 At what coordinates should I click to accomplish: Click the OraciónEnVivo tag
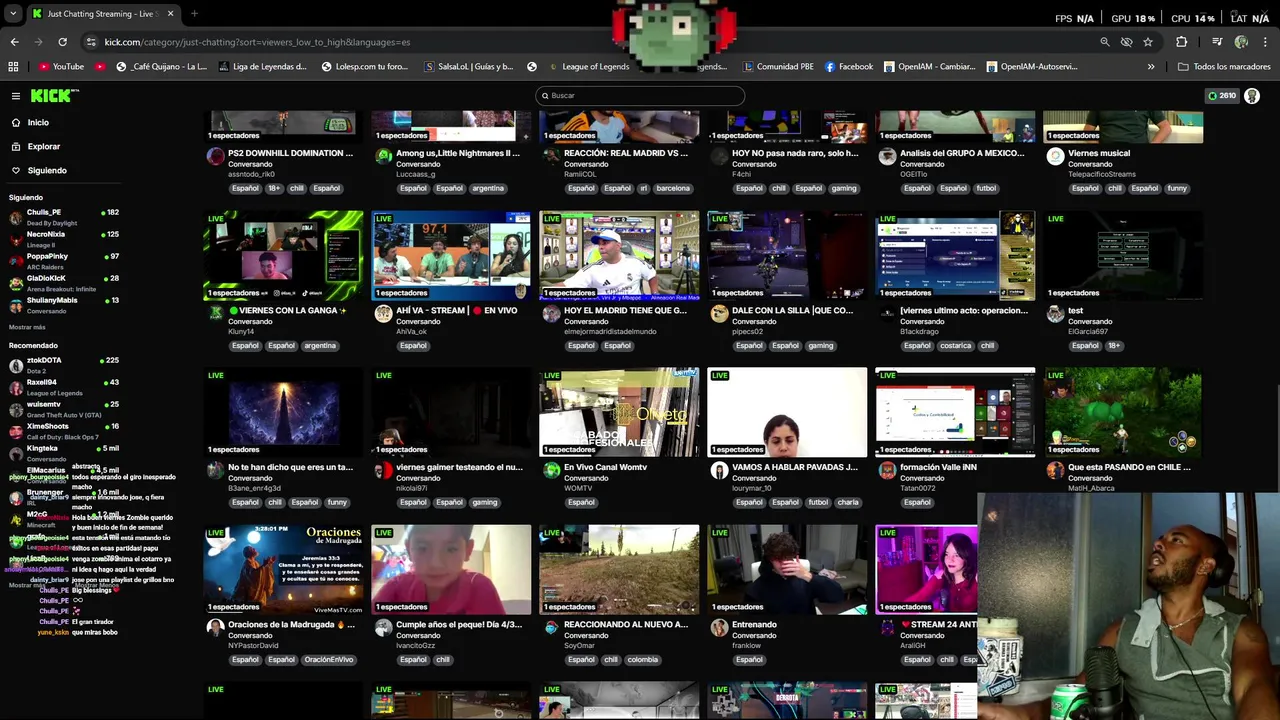(329, 659)
